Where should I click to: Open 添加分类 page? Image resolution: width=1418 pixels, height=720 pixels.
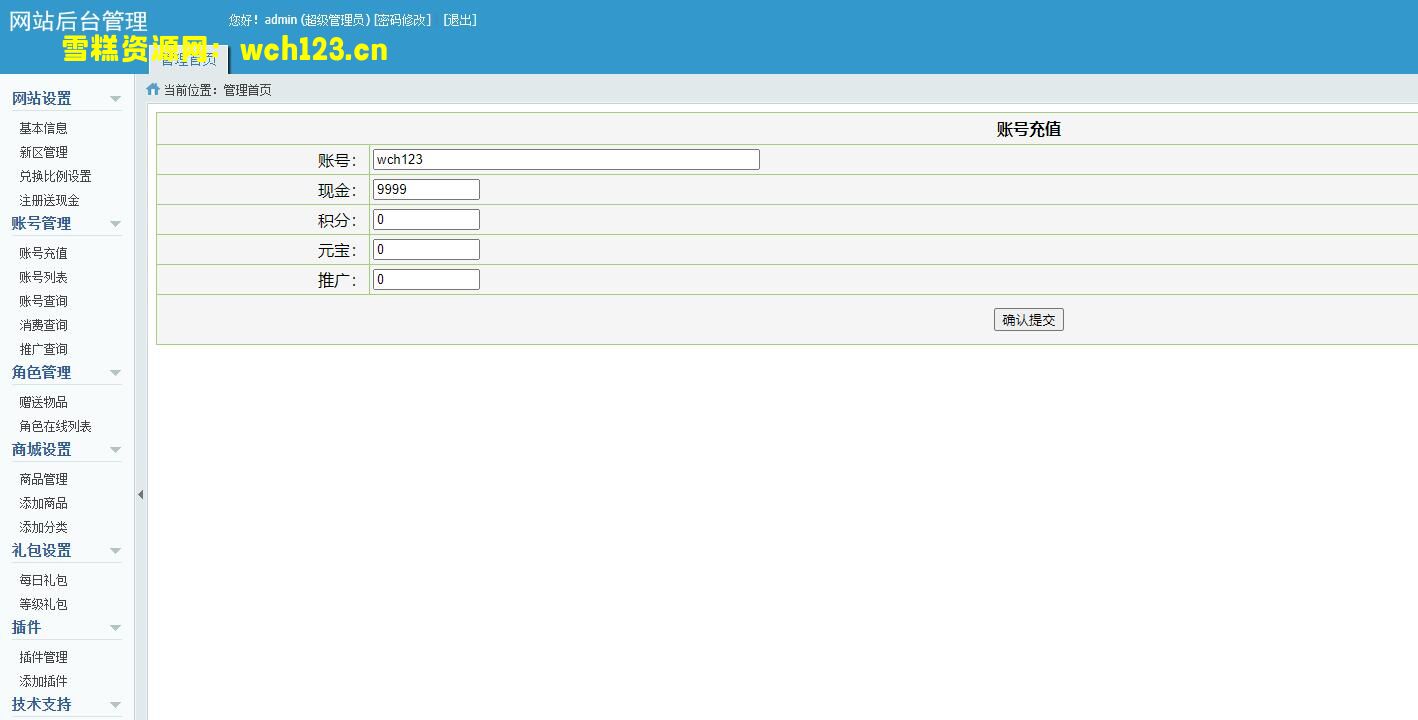(44, 527)
